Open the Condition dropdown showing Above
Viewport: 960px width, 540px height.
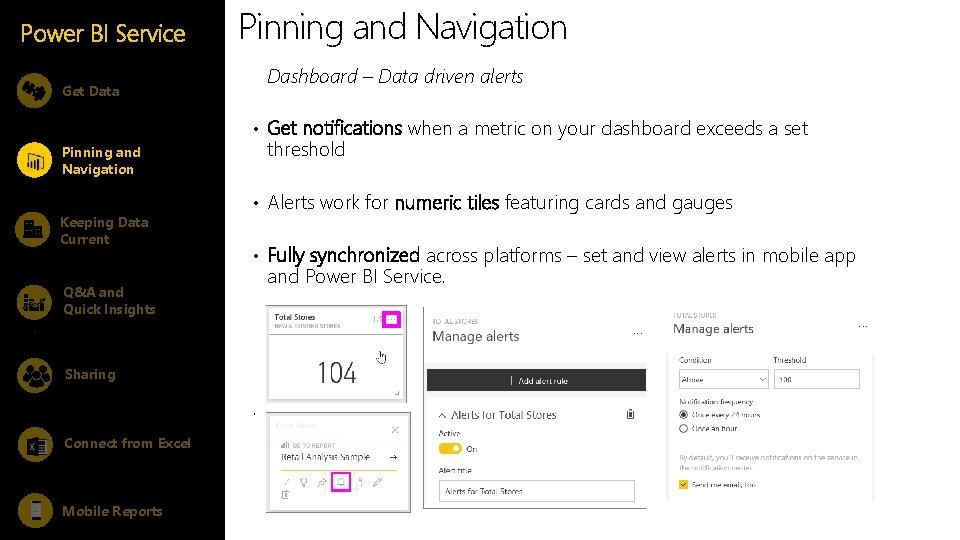(723, 380)
